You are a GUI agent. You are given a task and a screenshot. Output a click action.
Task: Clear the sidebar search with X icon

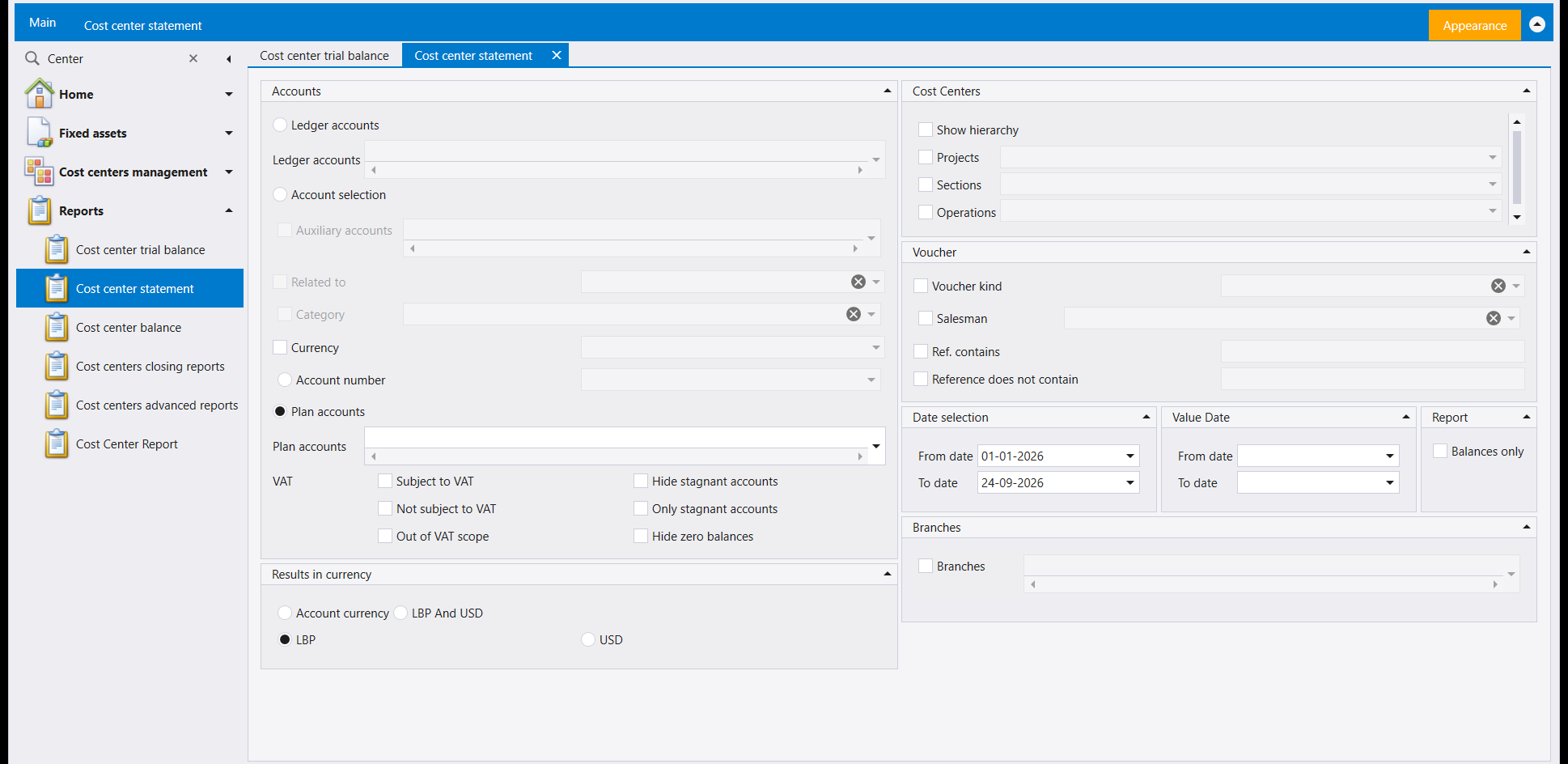(x=193, y=58)
